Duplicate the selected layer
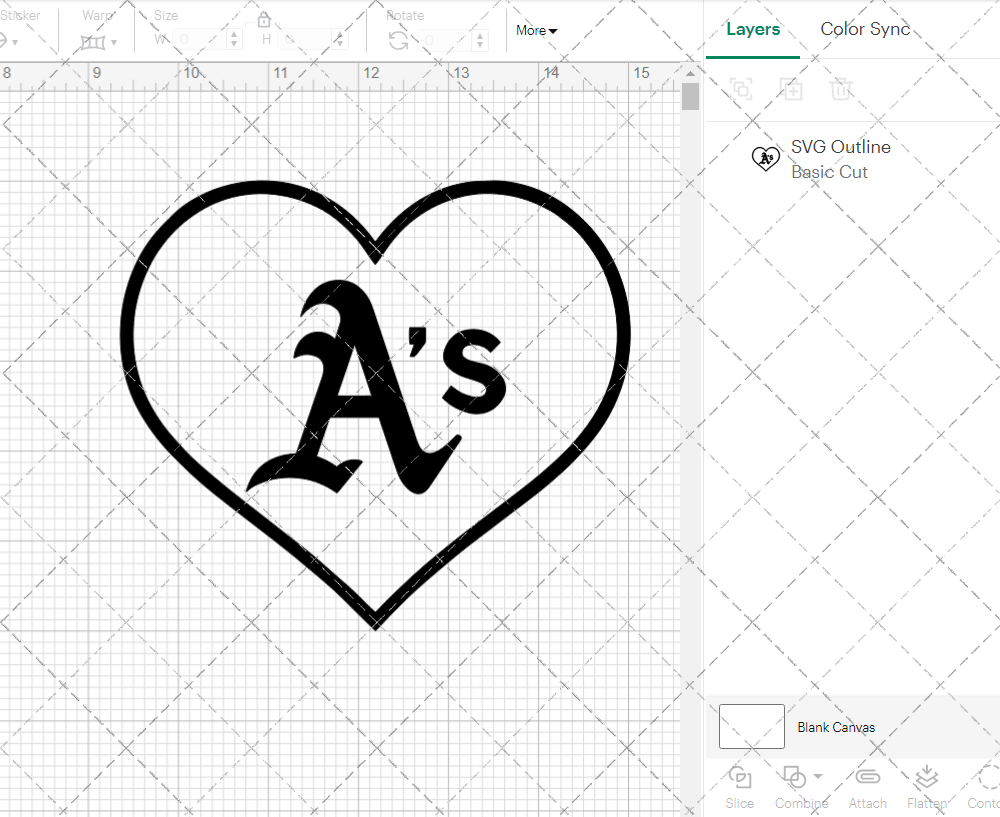This screenshot has width=1000, height=817. (x=791, y=89)
